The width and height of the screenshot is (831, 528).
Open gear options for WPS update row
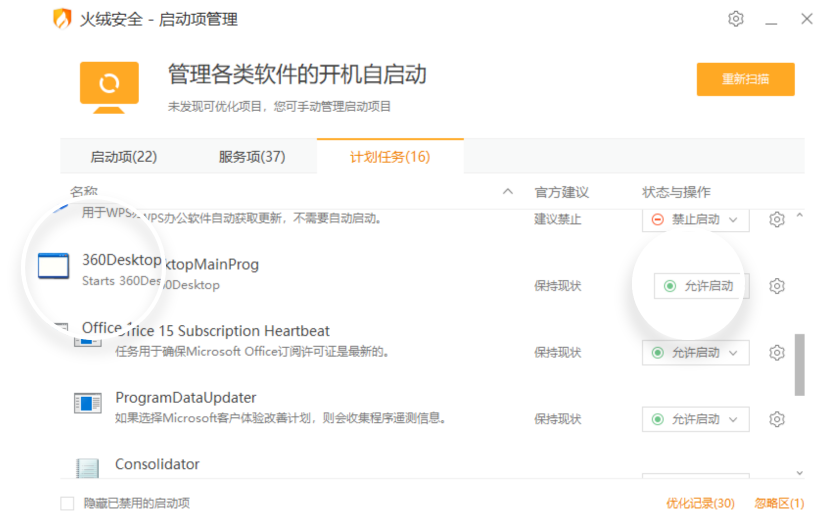[x=776, y=219]
